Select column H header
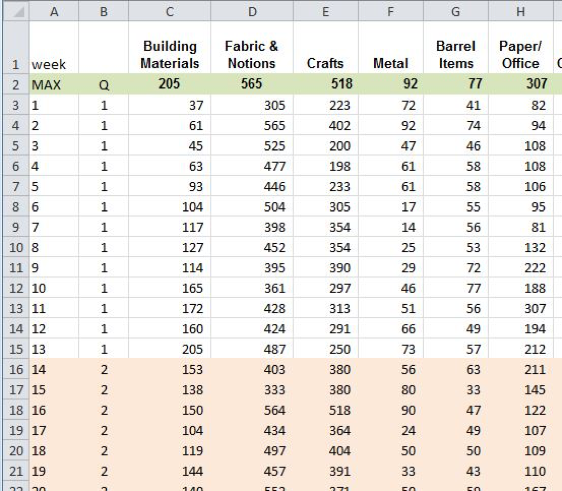 tap(520, 11)
